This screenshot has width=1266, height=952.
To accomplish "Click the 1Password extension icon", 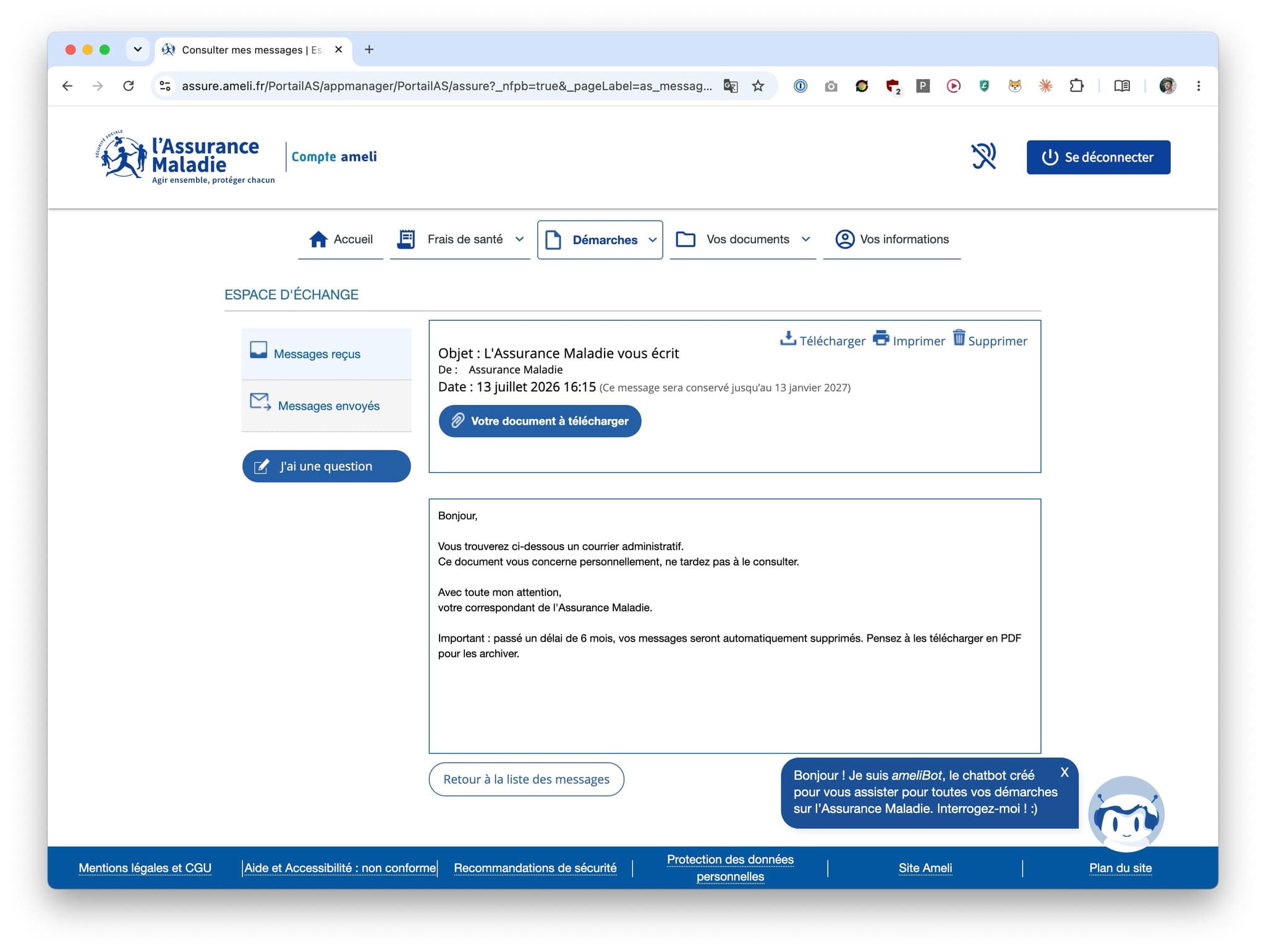I will 801,86.
